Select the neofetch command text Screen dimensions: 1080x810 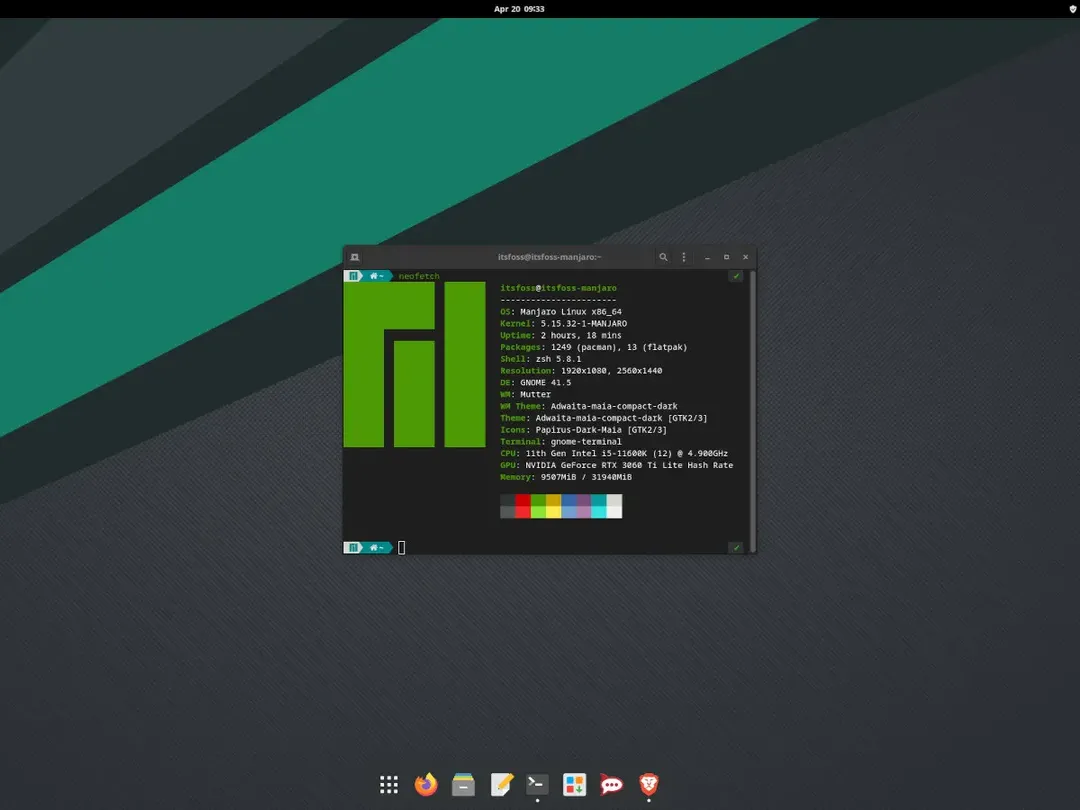pyautogui.click(x=418, y=276)
